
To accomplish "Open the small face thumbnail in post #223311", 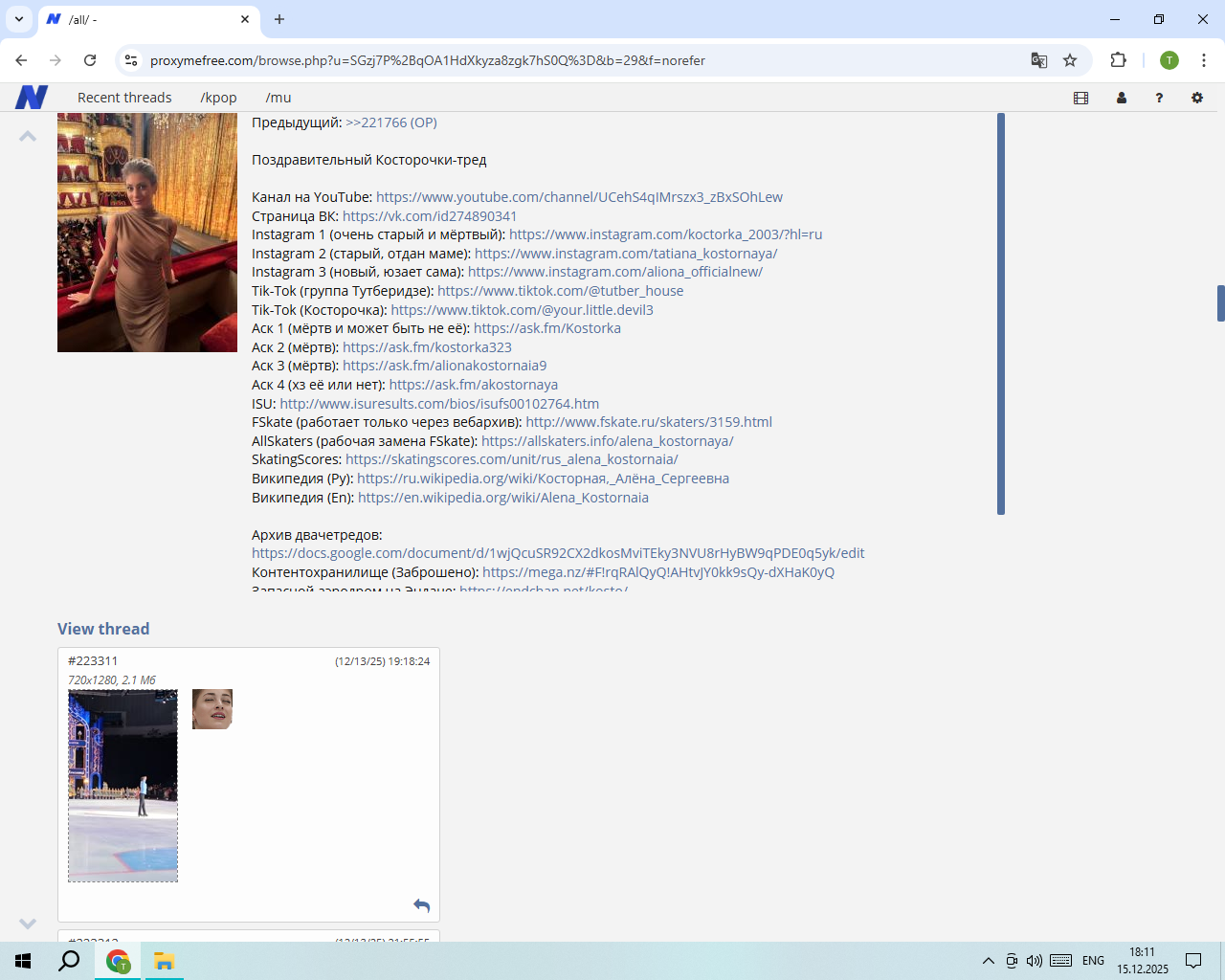I will click(x=212, y=709).
